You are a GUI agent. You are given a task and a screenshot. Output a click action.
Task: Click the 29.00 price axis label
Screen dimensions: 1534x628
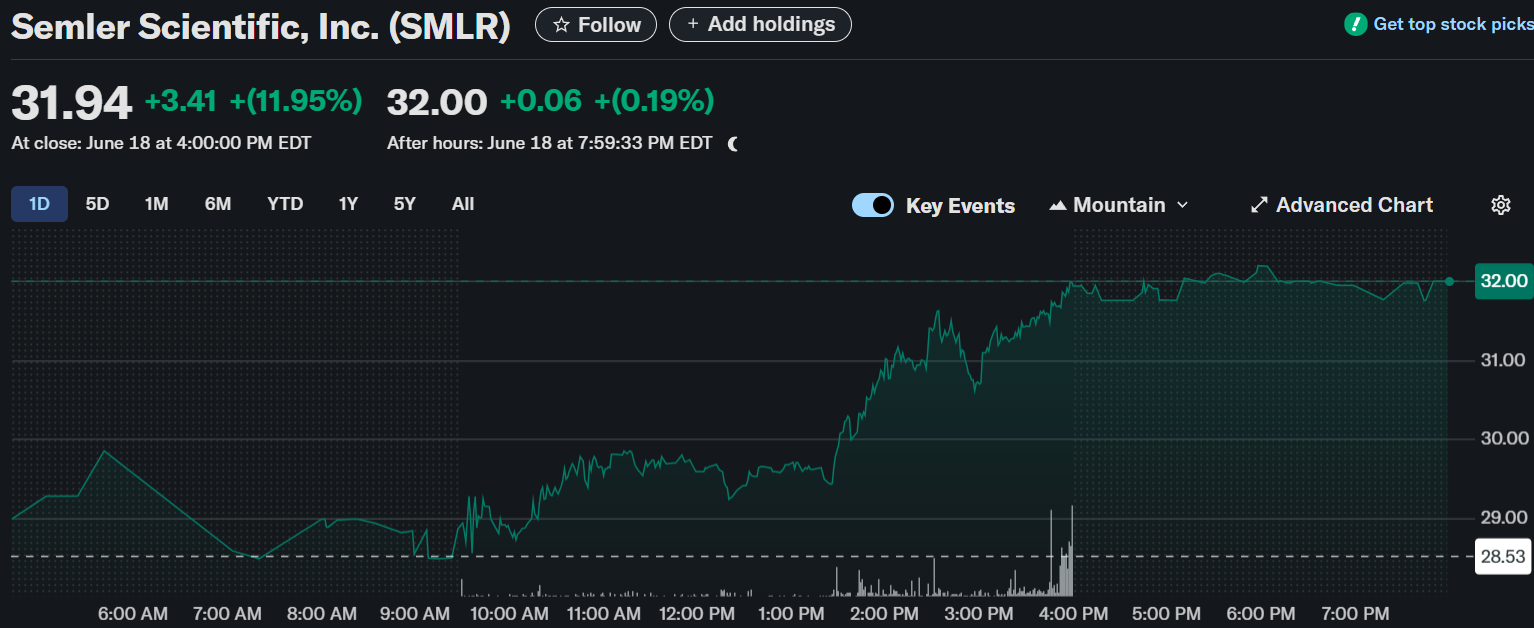(1503, 517)
